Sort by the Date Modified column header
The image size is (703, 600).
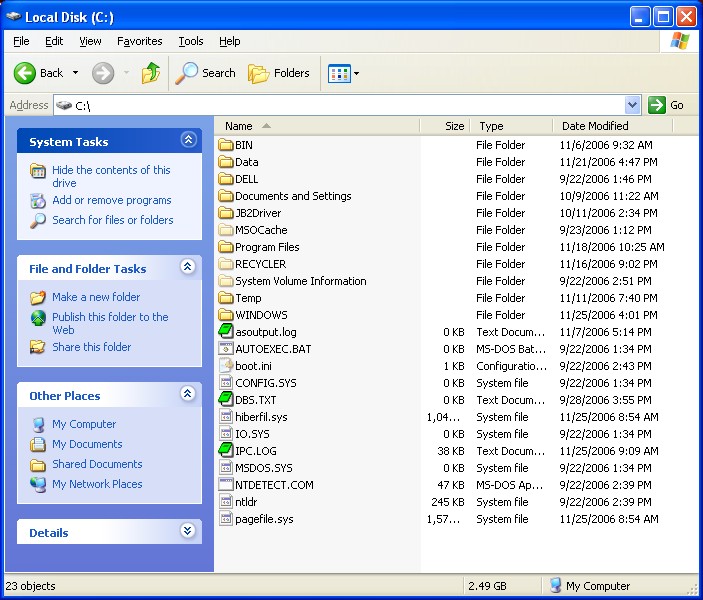pos(612,126)
